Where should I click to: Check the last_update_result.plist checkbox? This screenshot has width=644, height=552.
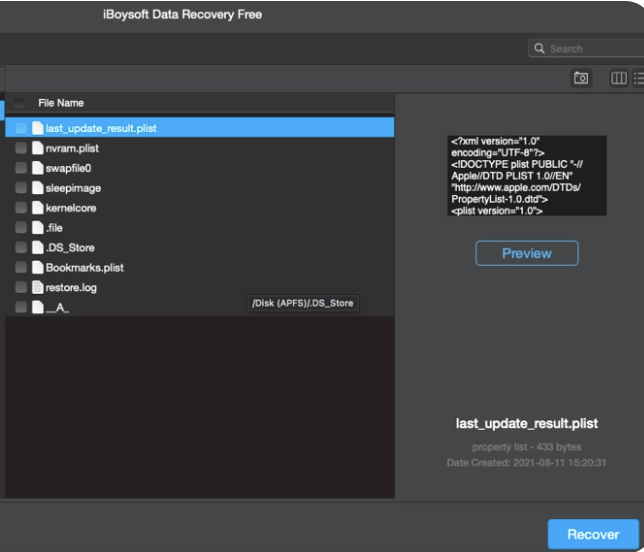(x=21, y=128)
